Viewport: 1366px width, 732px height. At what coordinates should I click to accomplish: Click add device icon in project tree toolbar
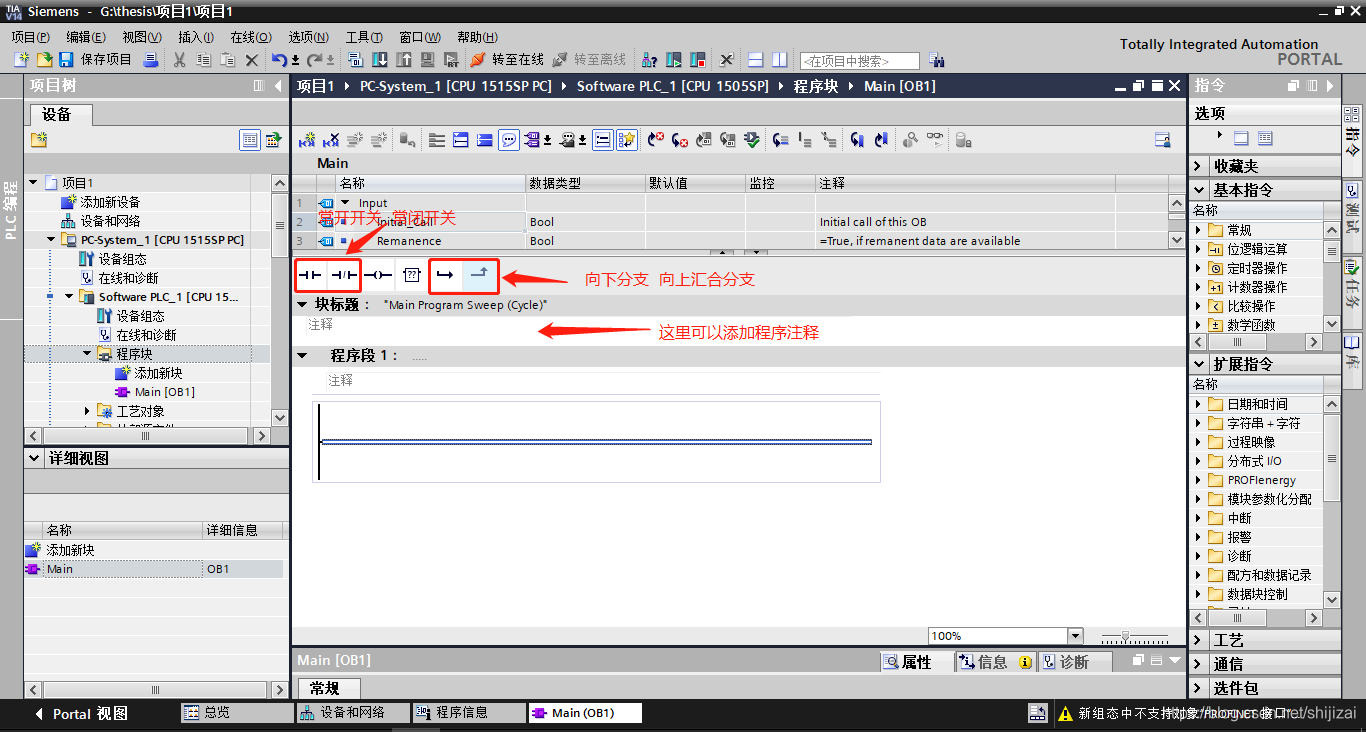tap(39, 140)
